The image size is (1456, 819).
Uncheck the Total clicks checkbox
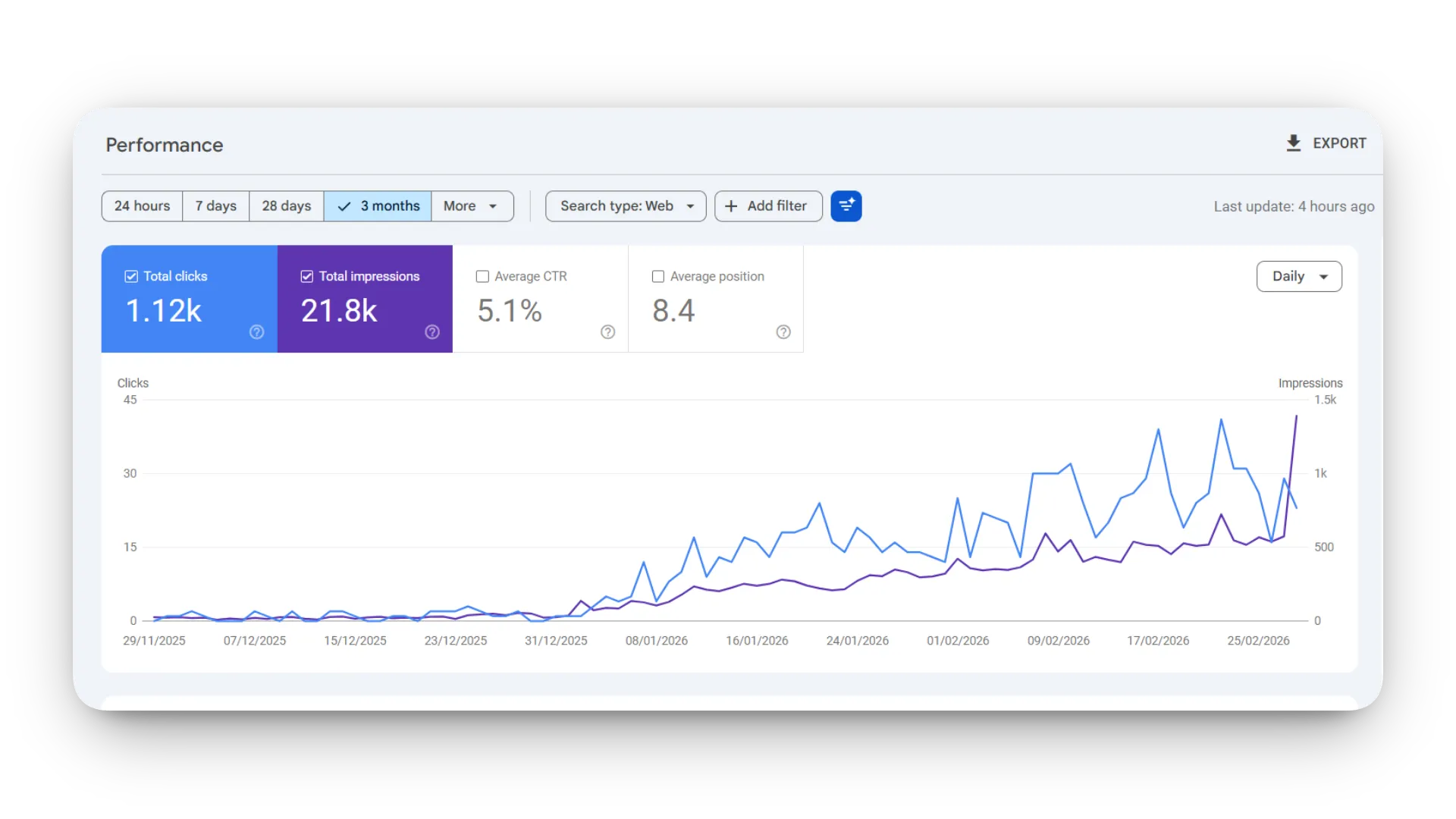point(131,277)
